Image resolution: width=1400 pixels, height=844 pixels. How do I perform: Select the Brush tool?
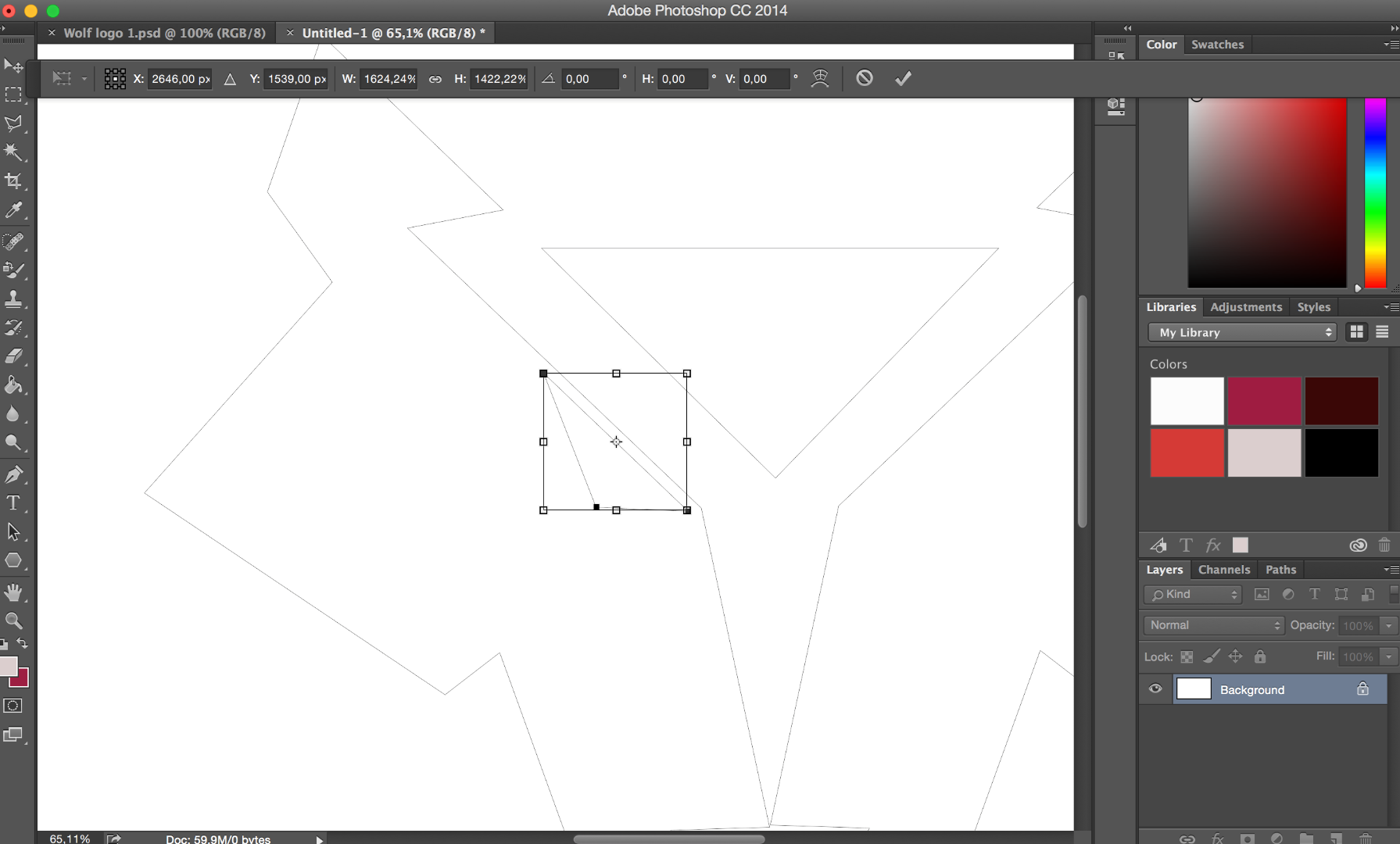click(13, 270)
